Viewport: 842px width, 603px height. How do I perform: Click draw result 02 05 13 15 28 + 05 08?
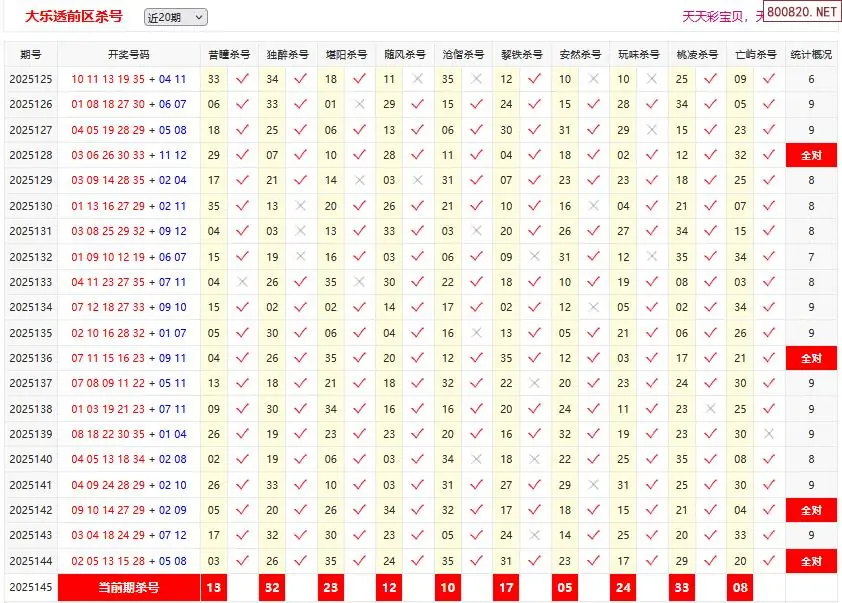129,561
